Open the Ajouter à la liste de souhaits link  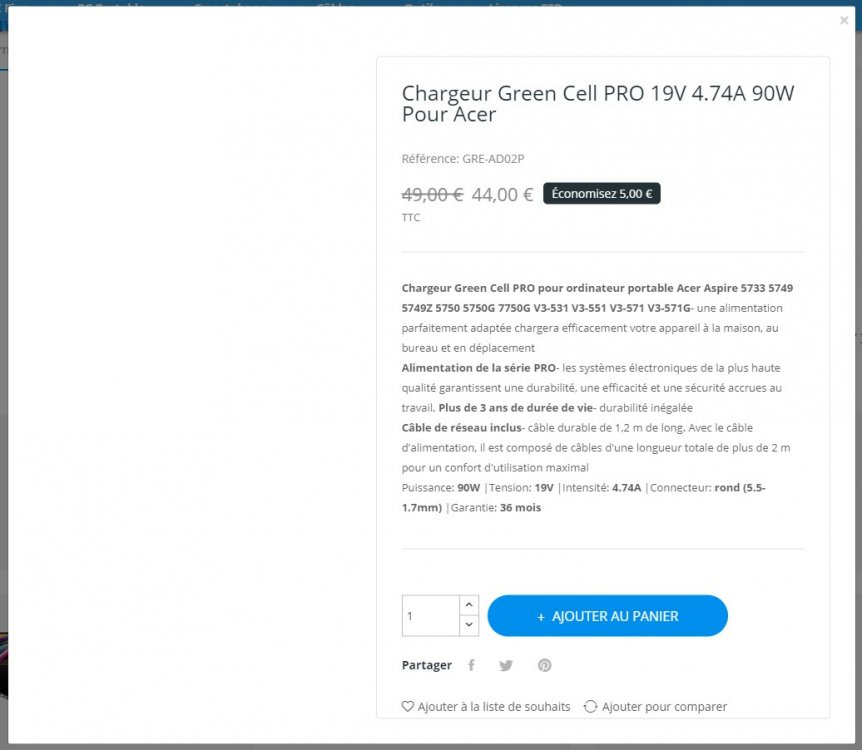pos(494,707)
